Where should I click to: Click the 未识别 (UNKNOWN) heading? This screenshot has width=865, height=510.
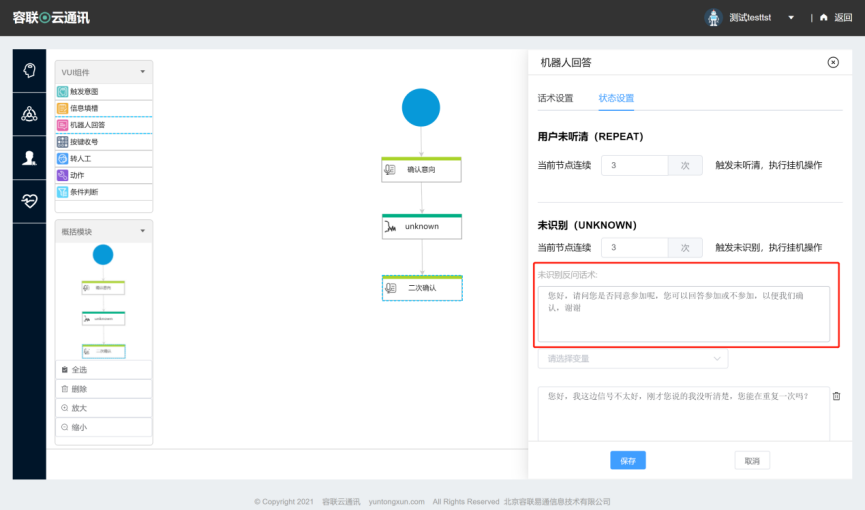[x=587, y=225]
